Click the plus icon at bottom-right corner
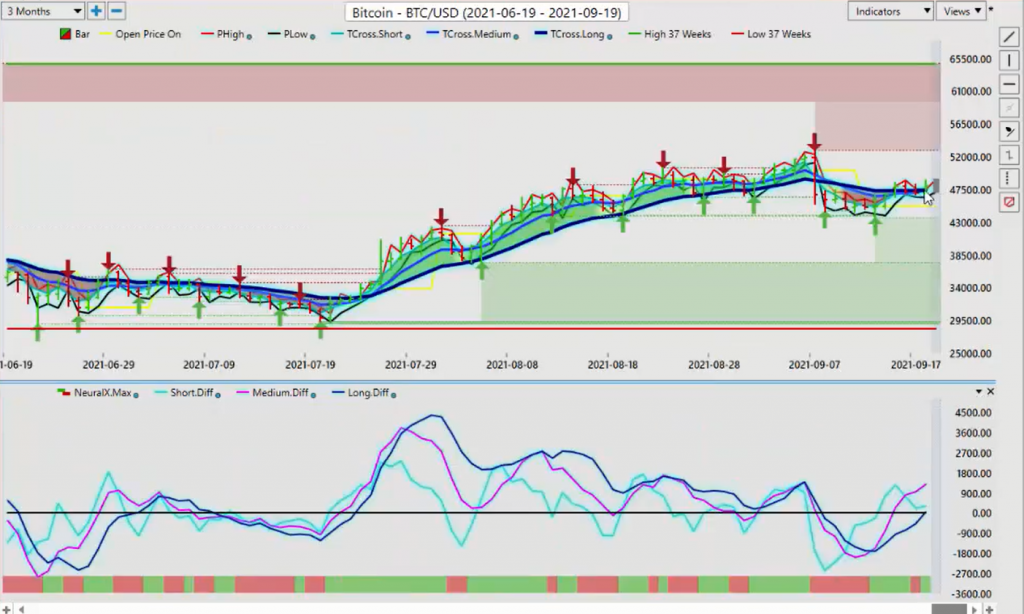 click(989, 609)
